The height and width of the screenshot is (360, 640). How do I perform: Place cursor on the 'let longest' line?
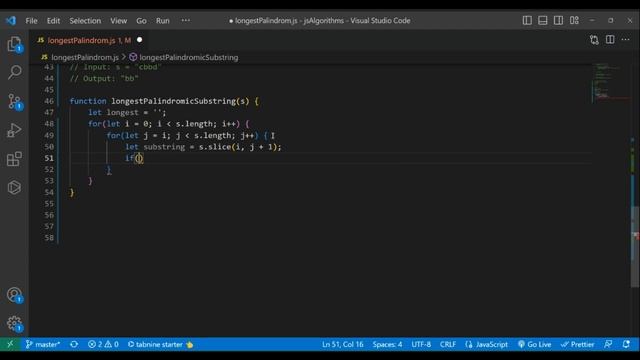point(127,112)
